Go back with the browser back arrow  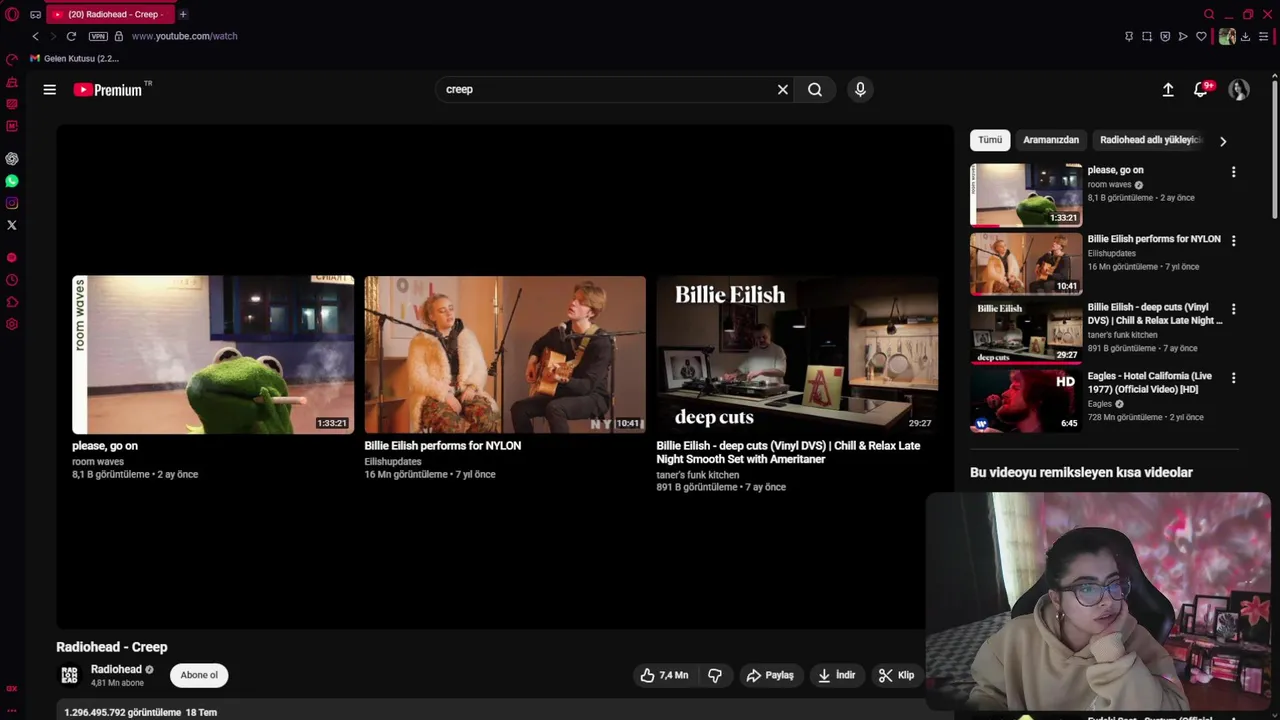click(35, 36)
